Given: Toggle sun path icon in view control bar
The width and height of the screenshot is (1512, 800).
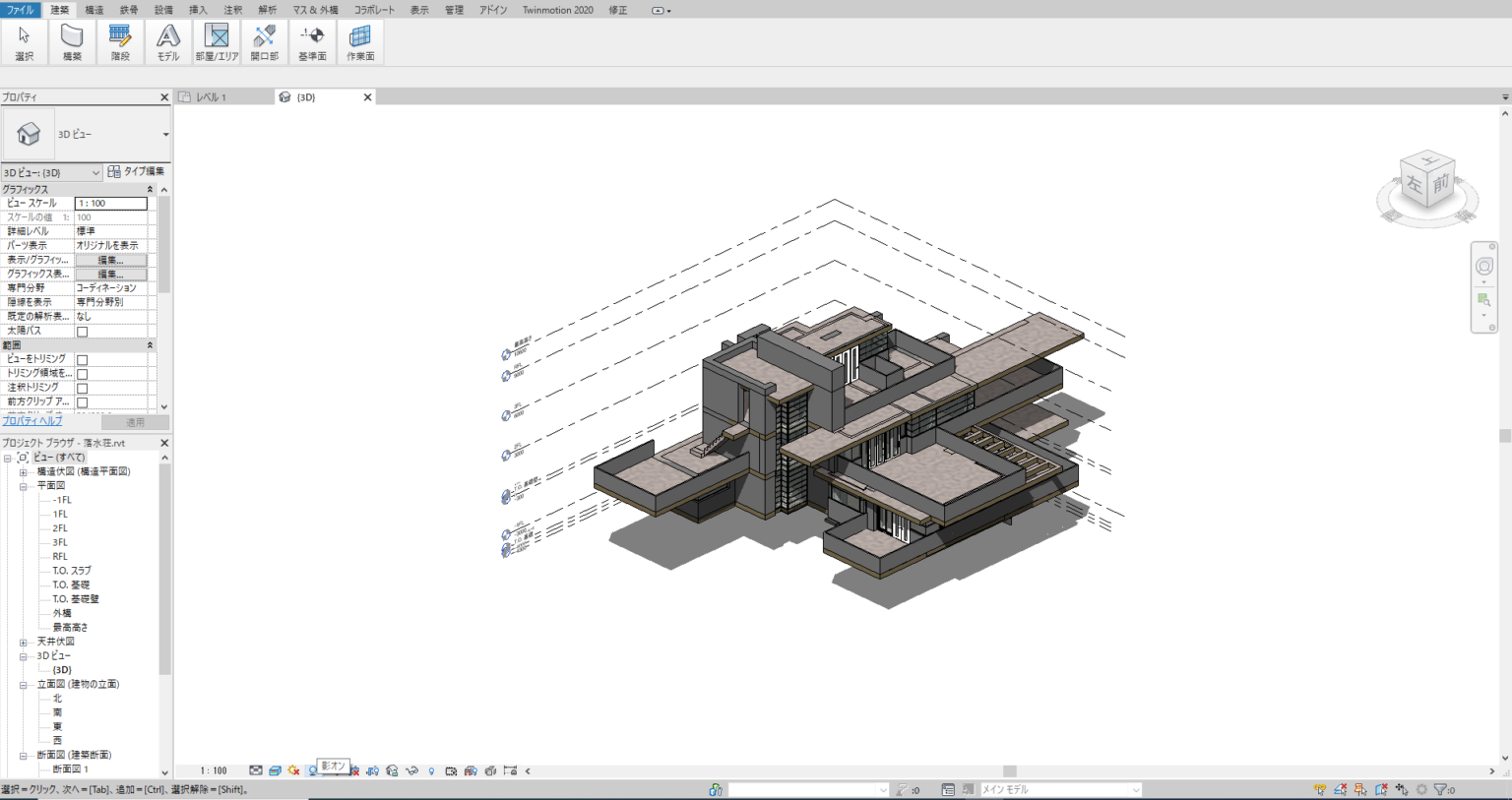Looking at the screenshot, I should tap(293, 770).
